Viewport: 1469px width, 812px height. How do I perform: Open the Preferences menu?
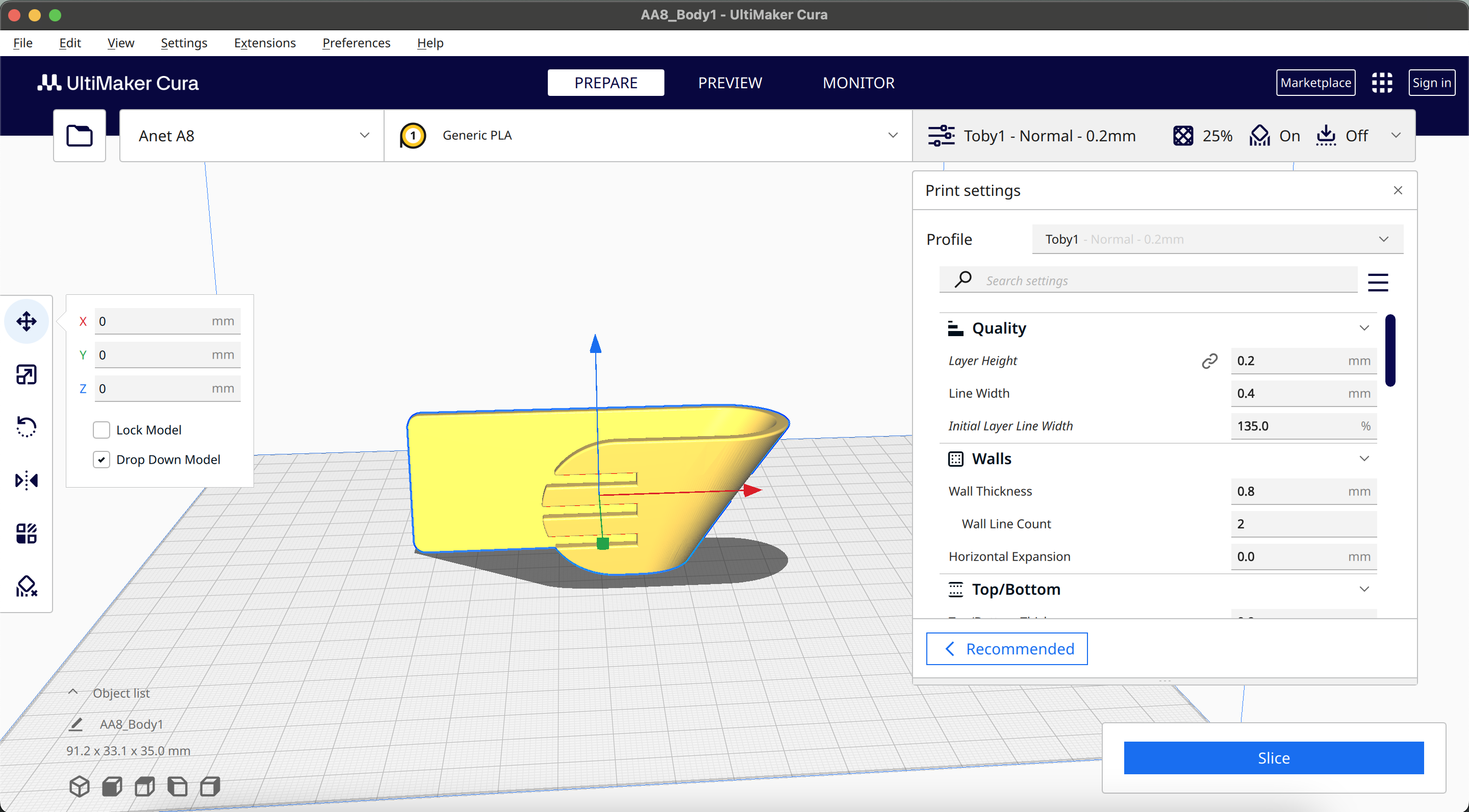pyautogui.click(x=357, y=43)
